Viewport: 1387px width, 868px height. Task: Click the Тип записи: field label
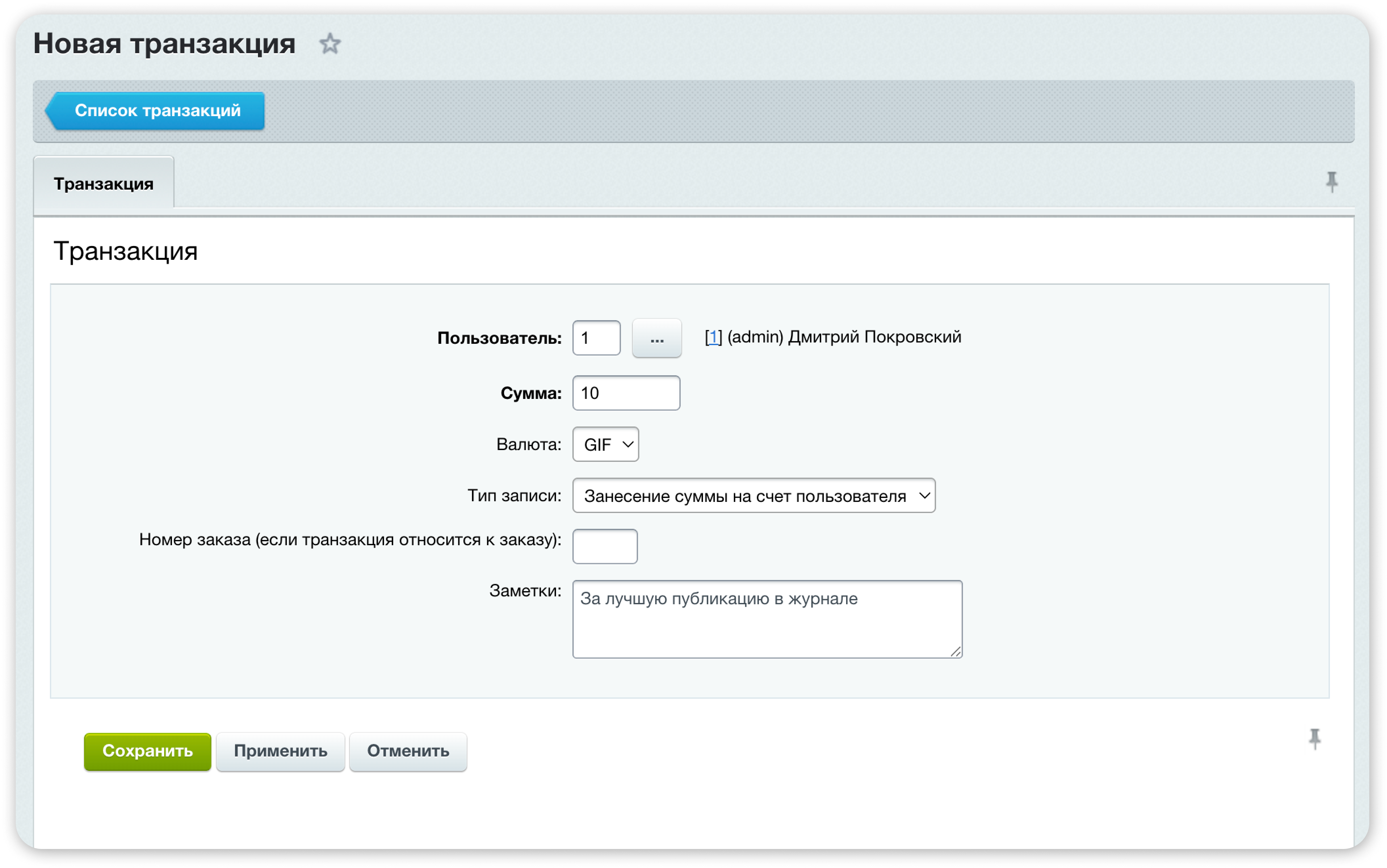[x=514, y=495]
